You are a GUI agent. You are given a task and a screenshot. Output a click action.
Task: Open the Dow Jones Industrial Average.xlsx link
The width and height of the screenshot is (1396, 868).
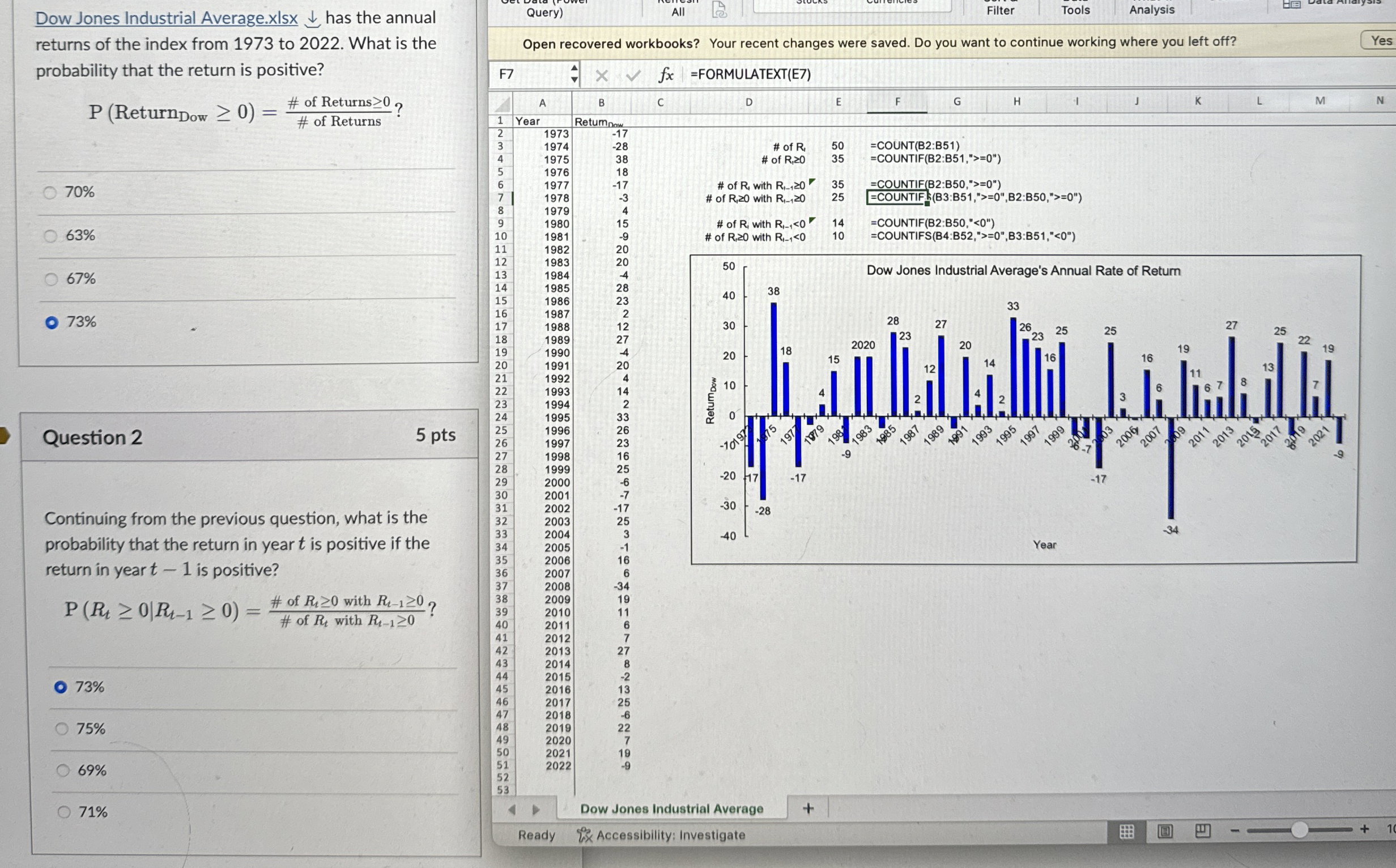[167, 18]
